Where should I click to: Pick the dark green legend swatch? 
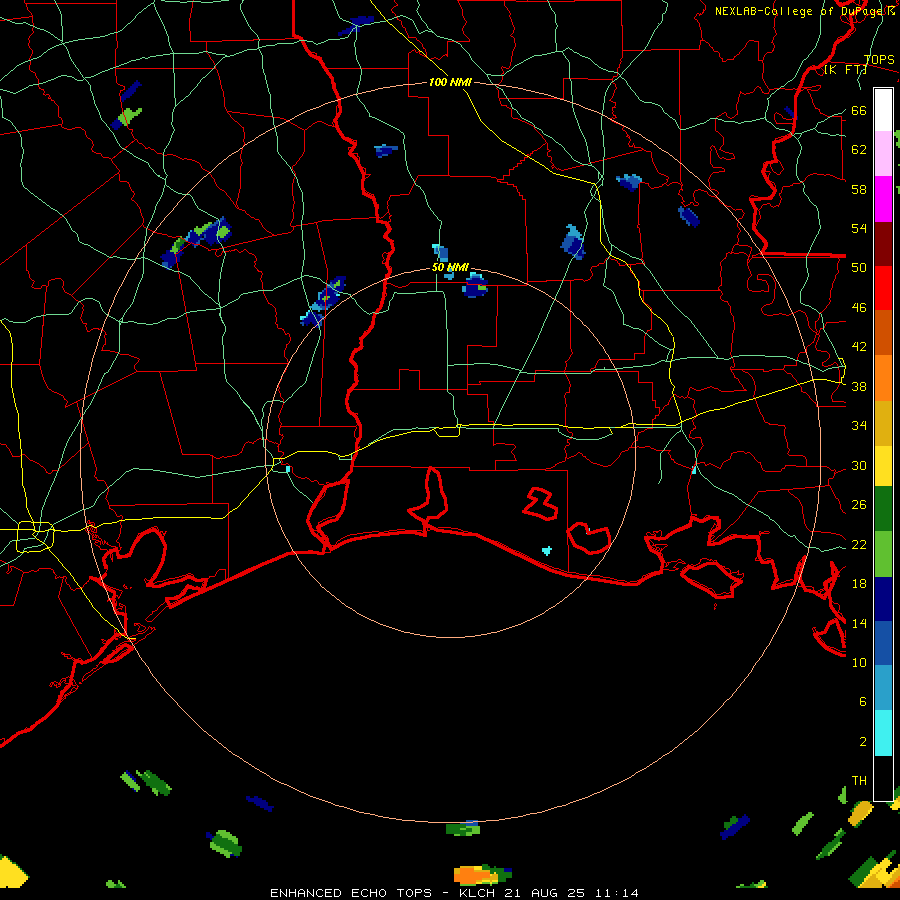pyautogui.click(x=883, y=509)
